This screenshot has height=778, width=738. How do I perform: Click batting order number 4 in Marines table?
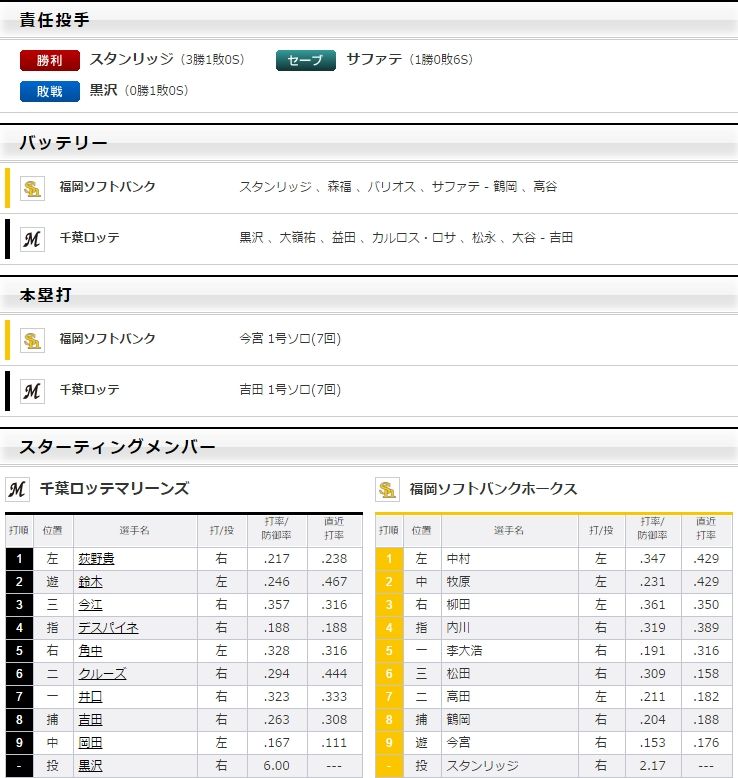pos(19,628)
